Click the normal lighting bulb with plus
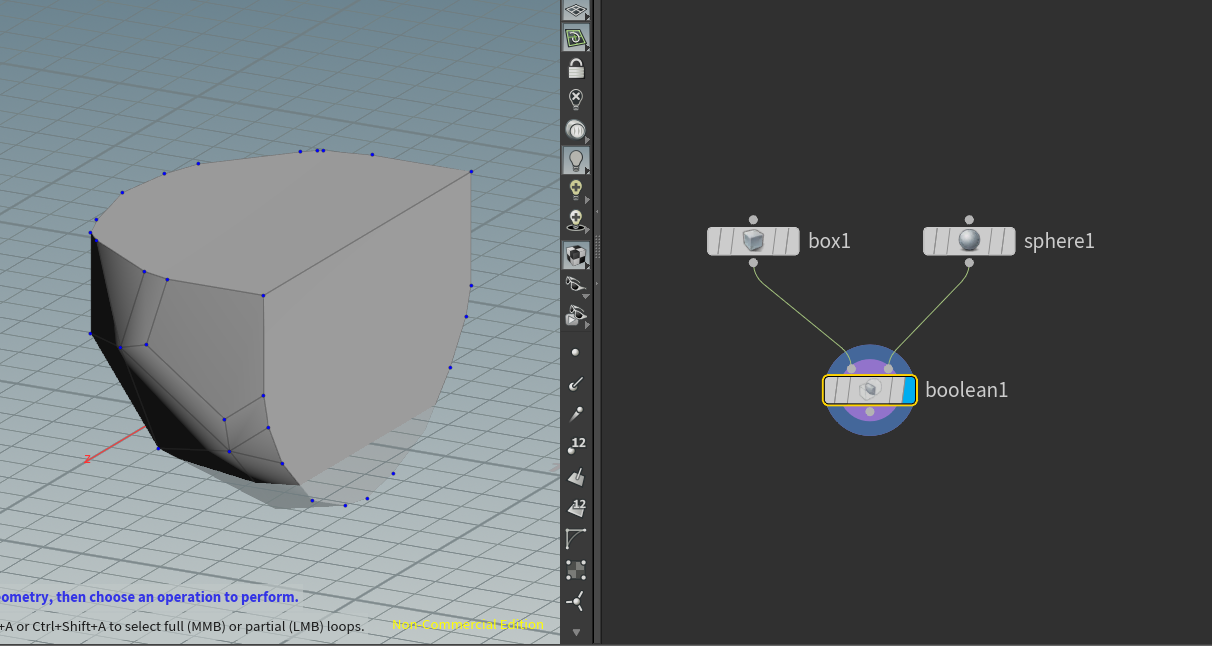This screenshot has height=646, width=1212. tap(575, 189)
